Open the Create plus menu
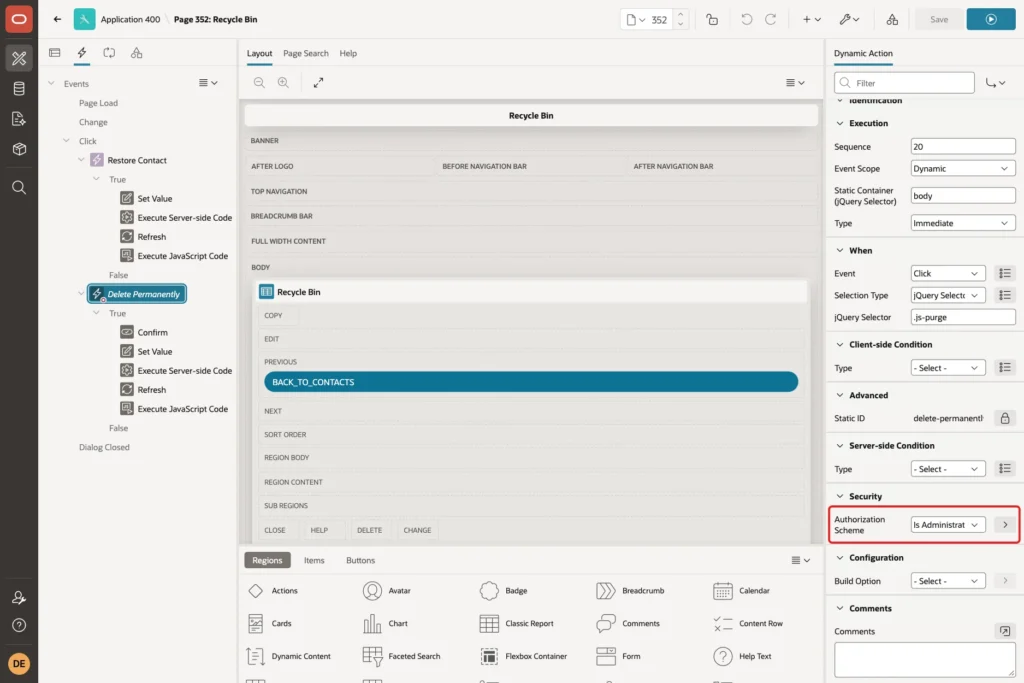This screenshot has height=683, width=1024. click(x=812, y=20)
